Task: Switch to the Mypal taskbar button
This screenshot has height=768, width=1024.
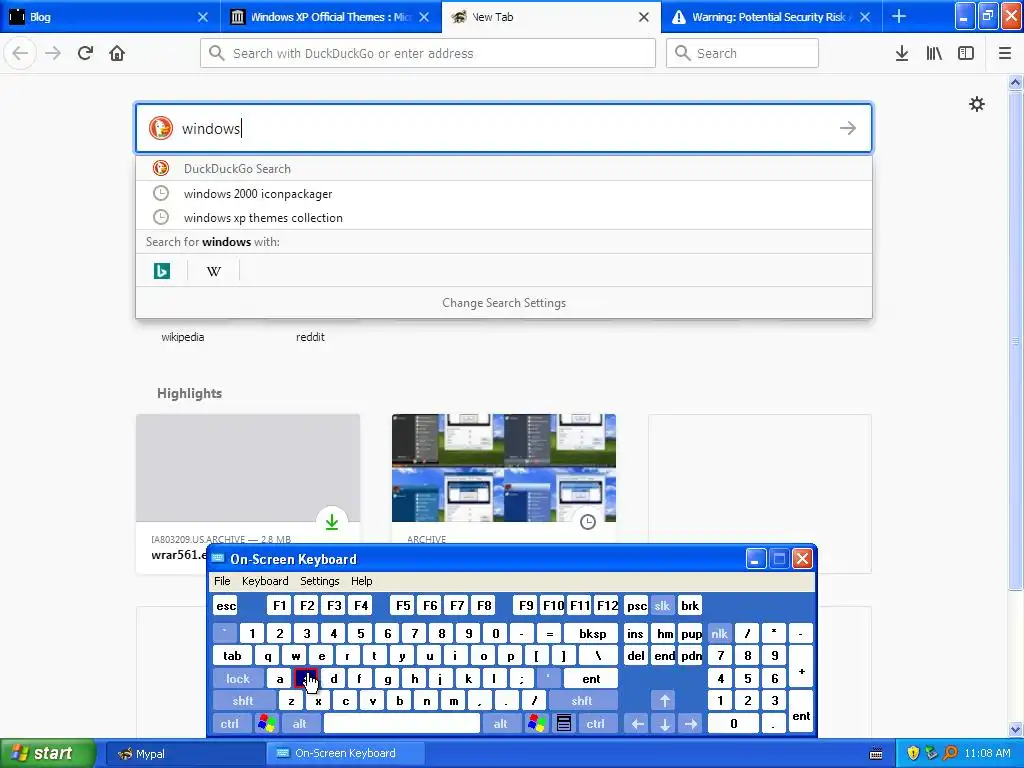Action: 184,753
